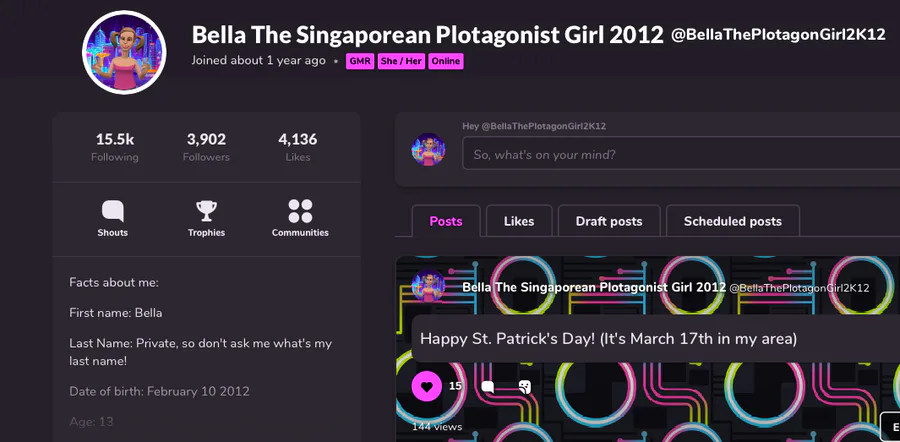Click @BellaThePlotagonGirl2K12 handle in header
Image resolution: width=900 pixels, height=442 pixels.
pyautogui.click(x=778, y=35)
